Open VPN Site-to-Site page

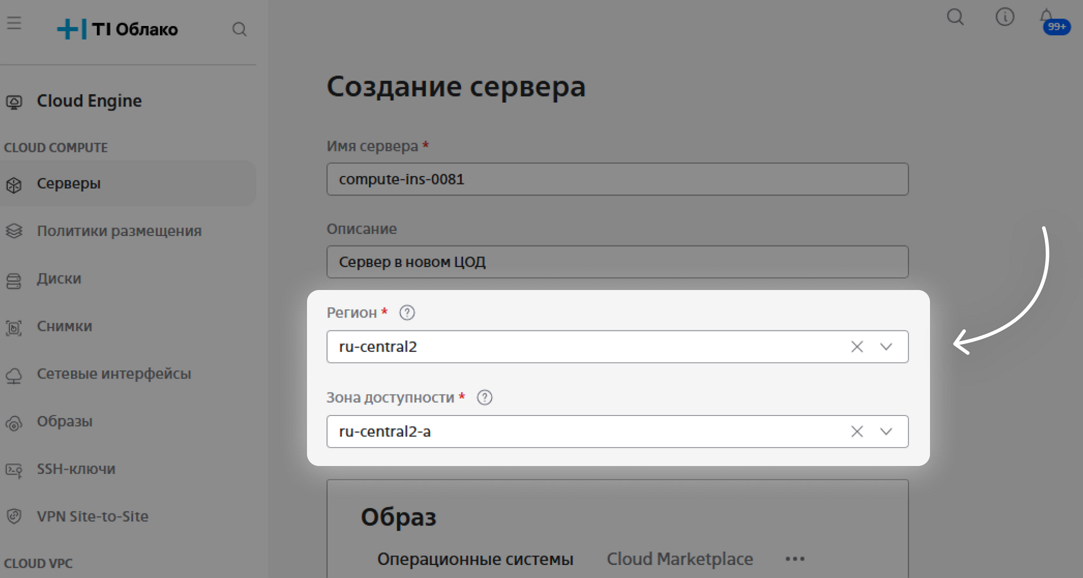pyautogui.click(x=92, y=517)
